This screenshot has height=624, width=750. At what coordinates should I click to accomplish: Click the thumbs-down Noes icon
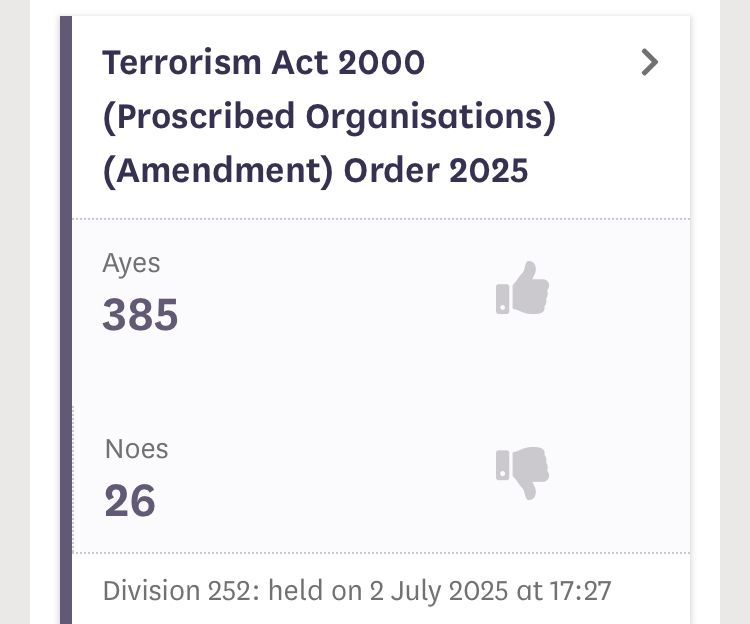[x=523, y=472]
